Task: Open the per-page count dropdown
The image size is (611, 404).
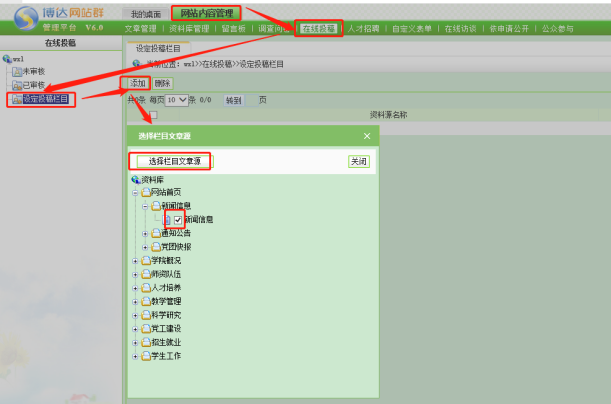Action: [x=176, y=100]
